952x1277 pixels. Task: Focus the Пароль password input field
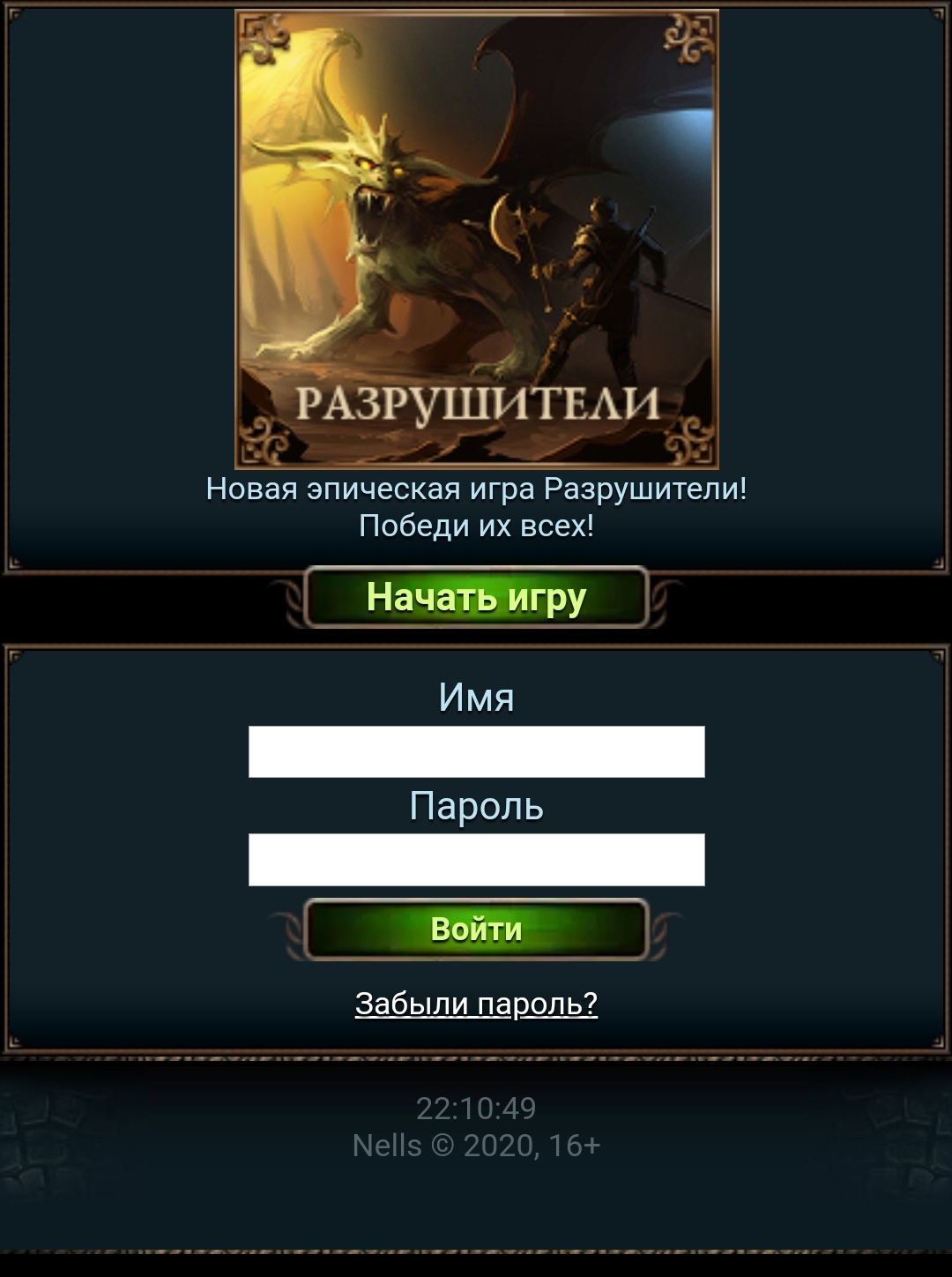tap(476, 859)
